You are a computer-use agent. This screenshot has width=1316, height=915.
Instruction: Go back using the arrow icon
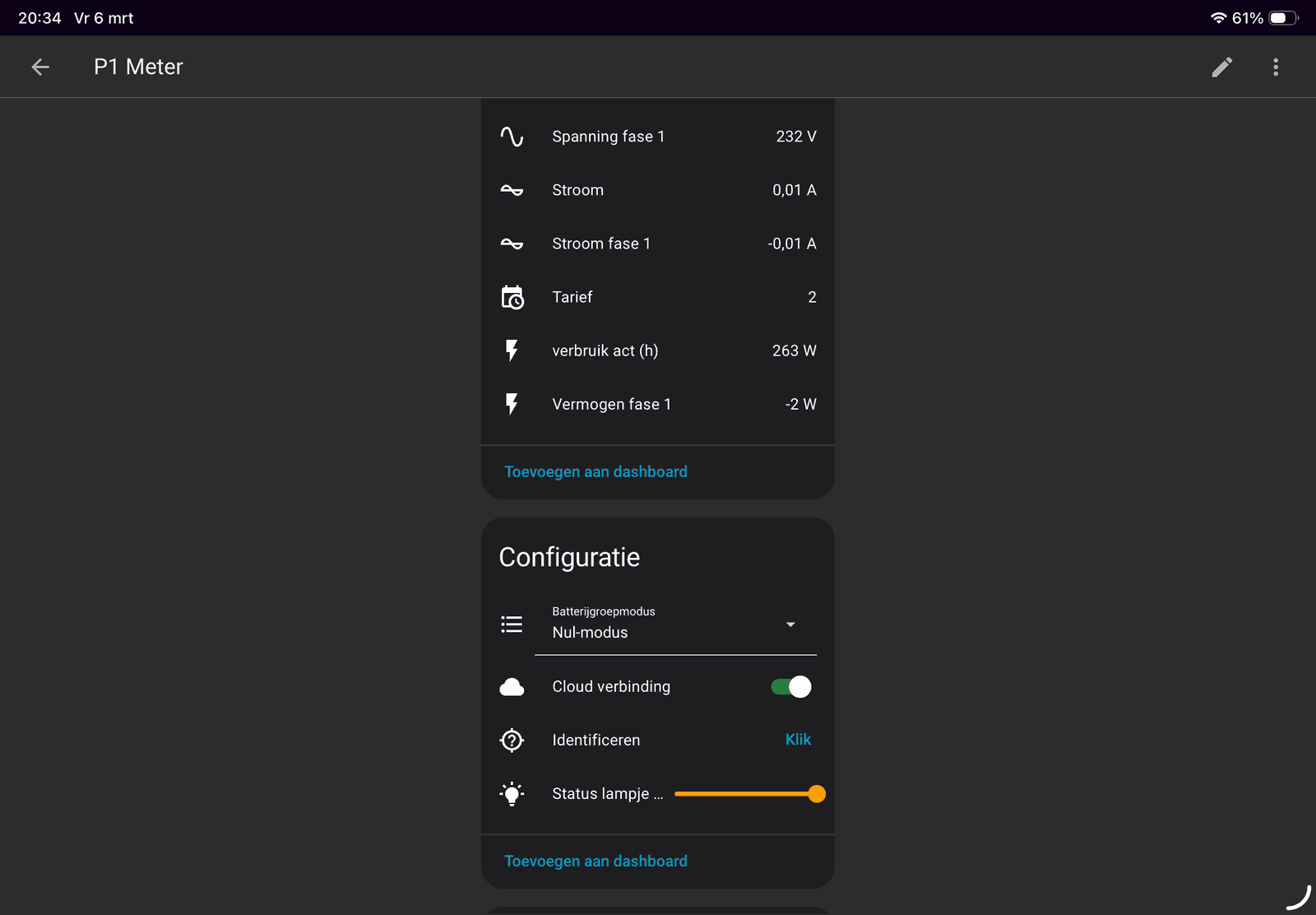40,67
